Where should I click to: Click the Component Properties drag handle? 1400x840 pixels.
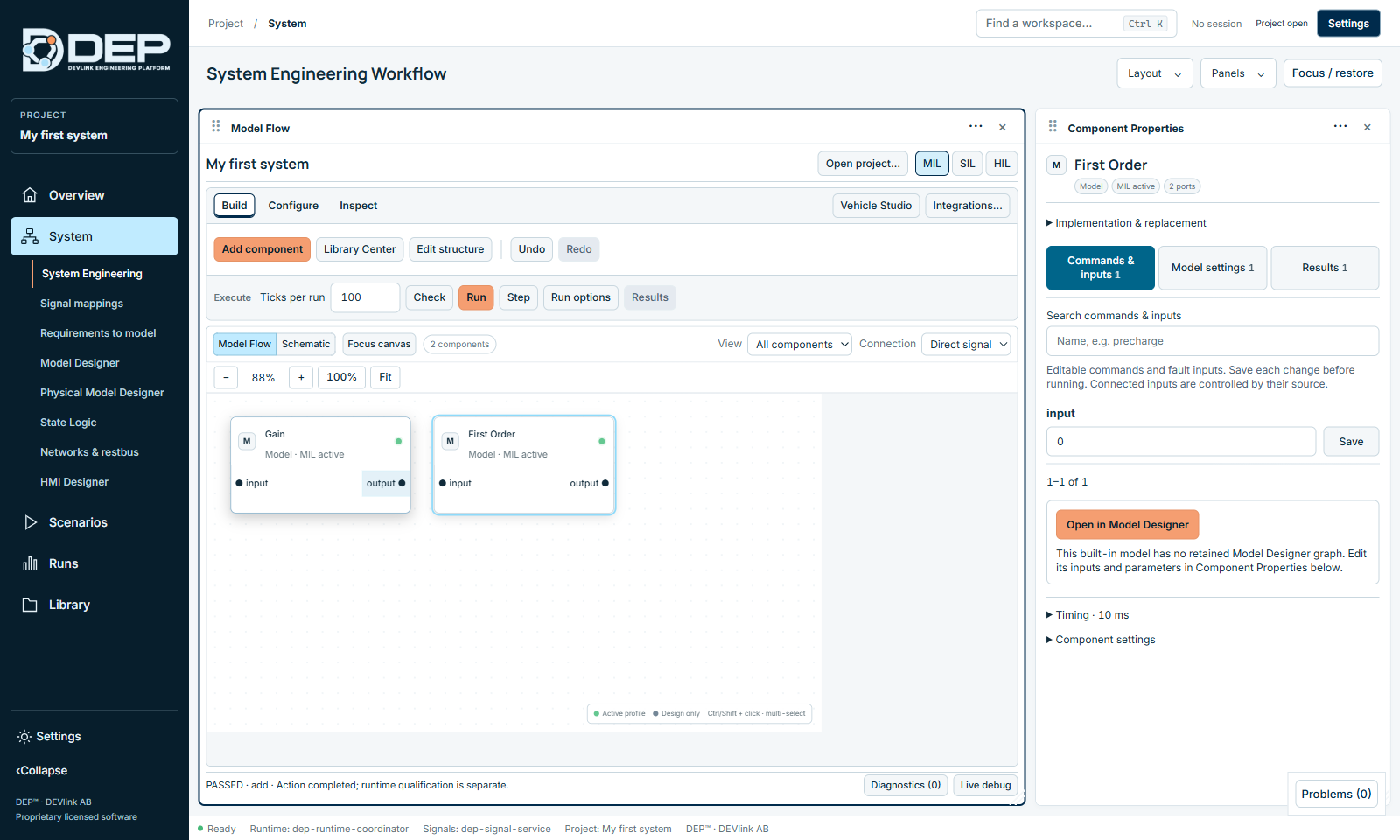1053,127
